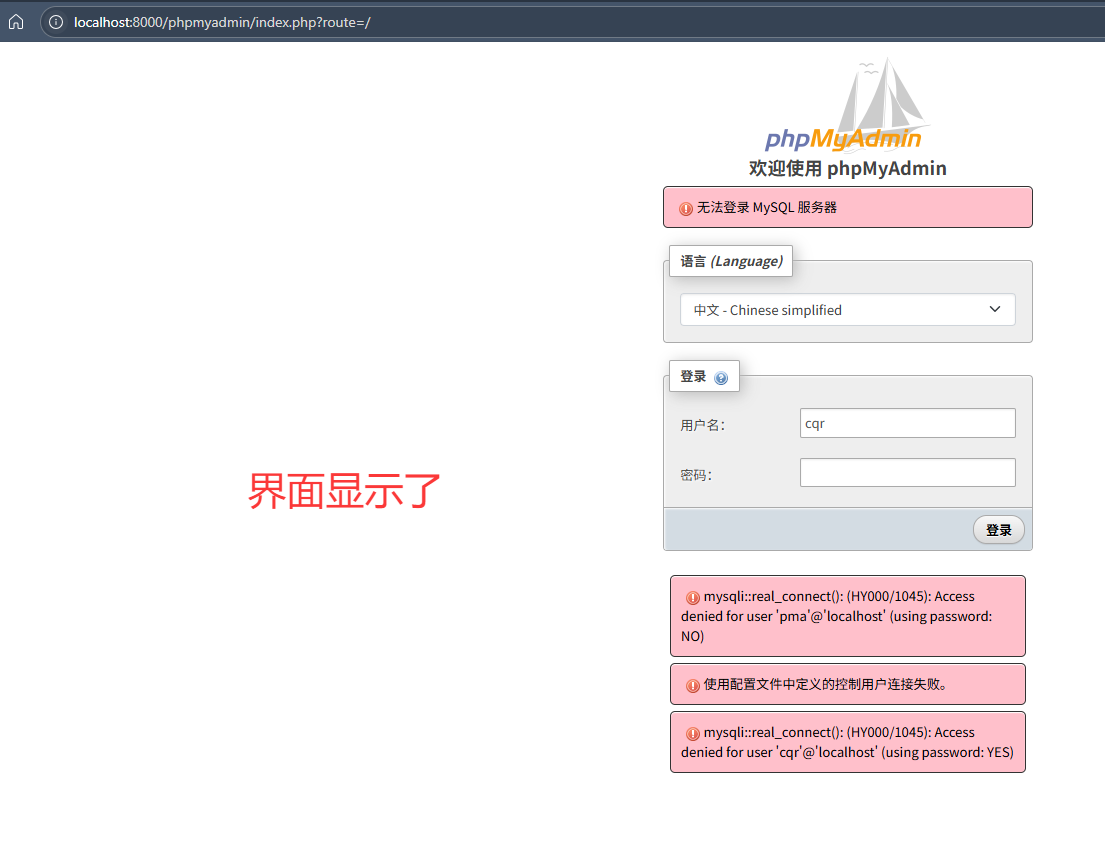Open the site info icon in address bar
This screenshot has height=854, width=1105.
56,22
